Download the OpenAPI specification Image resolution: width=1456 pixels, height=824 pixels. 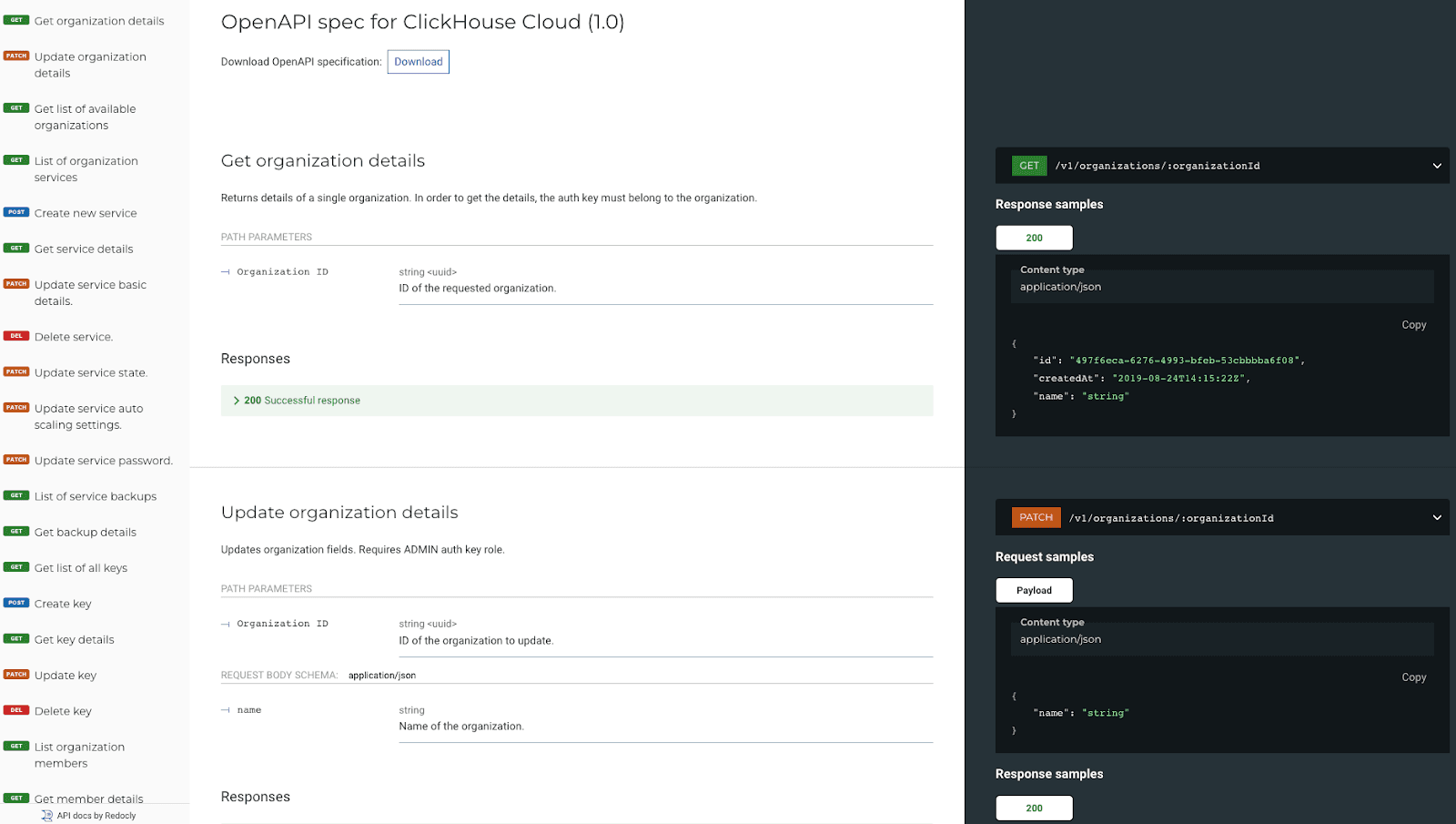point(418,62)
